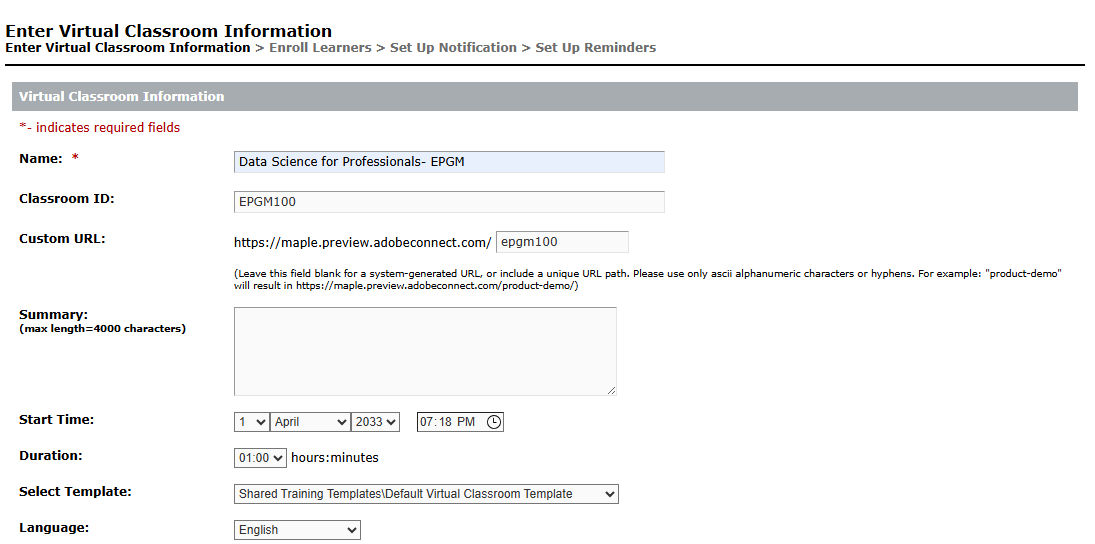This screenshot has height=544, width=1095.
Task: Select the minutes value in the time field
Action: coord(445,422)
